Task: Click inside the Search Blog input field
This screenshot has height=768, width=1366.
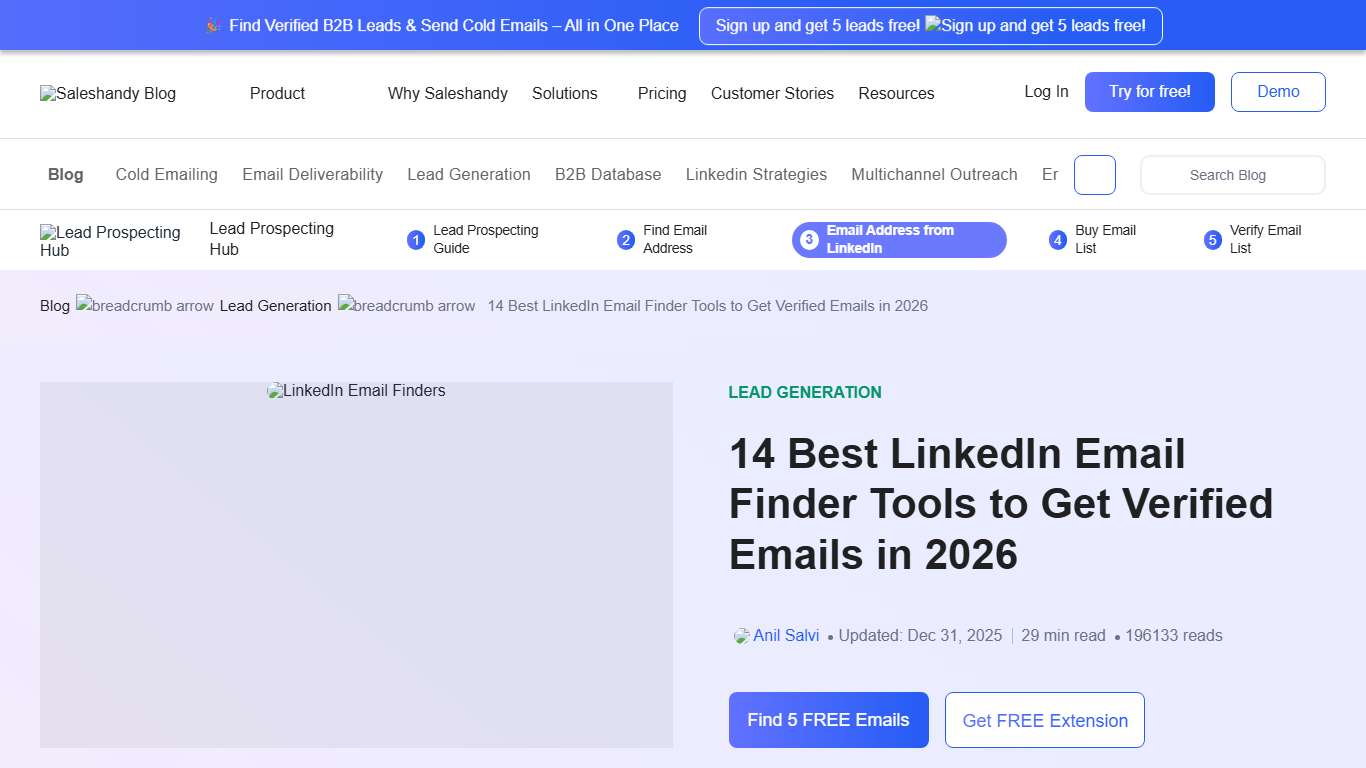Action: click(x=1232, y=174)
